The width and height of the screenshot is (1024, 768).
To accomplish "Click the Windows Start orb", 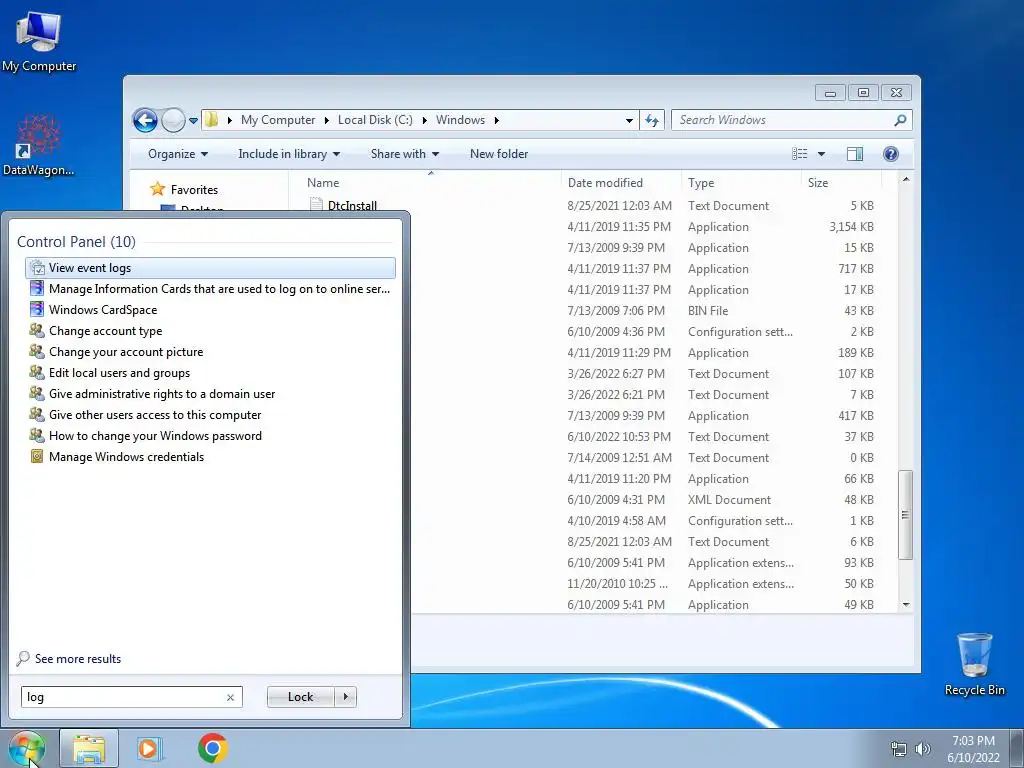I will (26, 748).
